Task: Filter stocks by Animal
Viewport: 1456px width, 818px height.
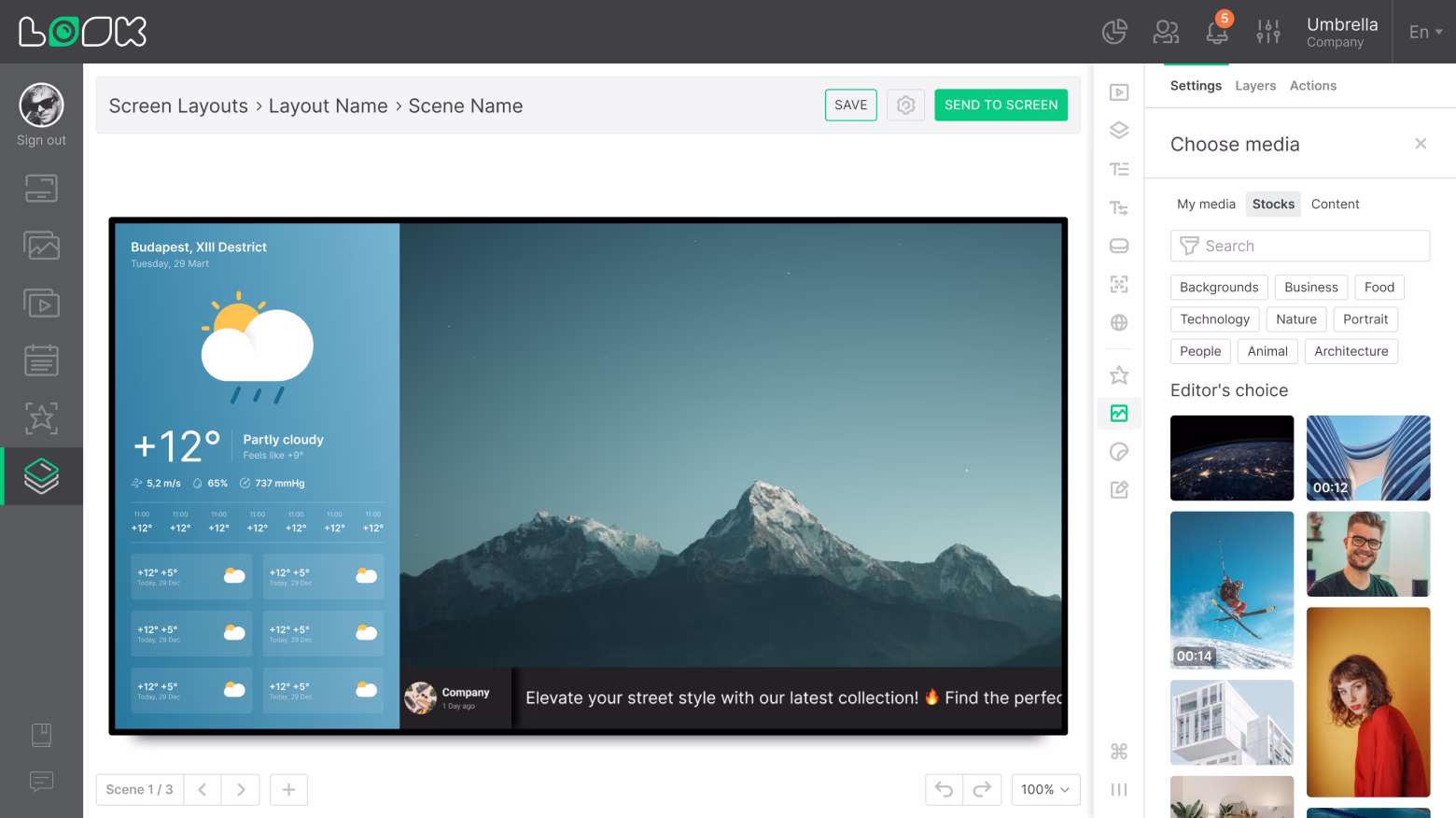Action: click(x=1267, y=351)
